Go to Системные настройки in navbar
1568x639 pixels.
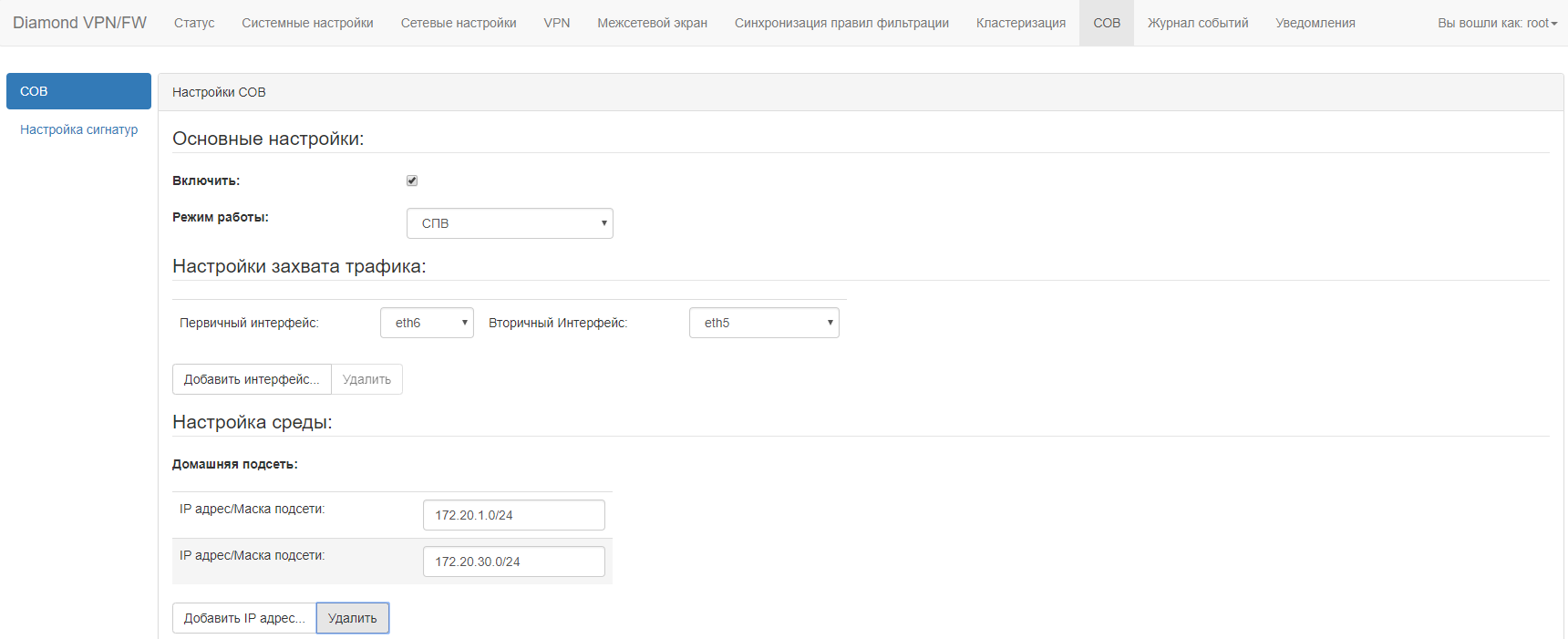(307, 23)
